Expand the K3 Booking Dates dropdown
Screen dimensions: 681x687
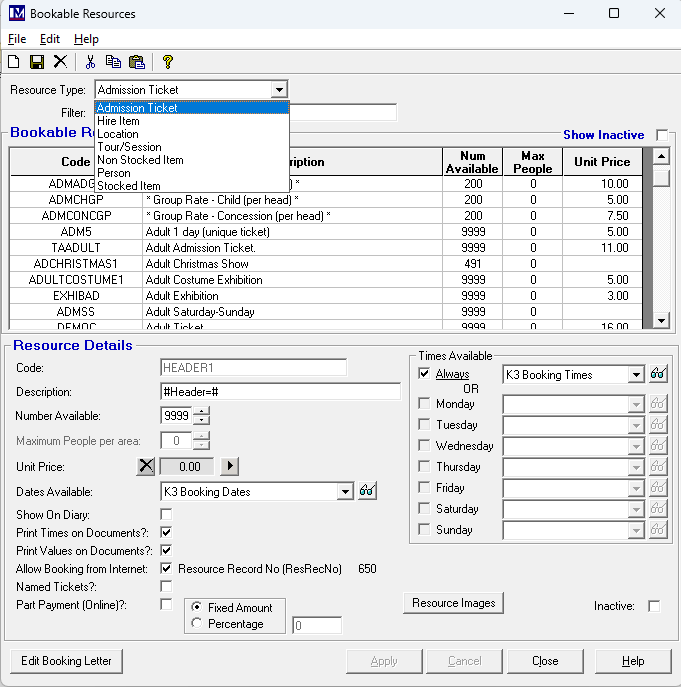click(345, 491)
